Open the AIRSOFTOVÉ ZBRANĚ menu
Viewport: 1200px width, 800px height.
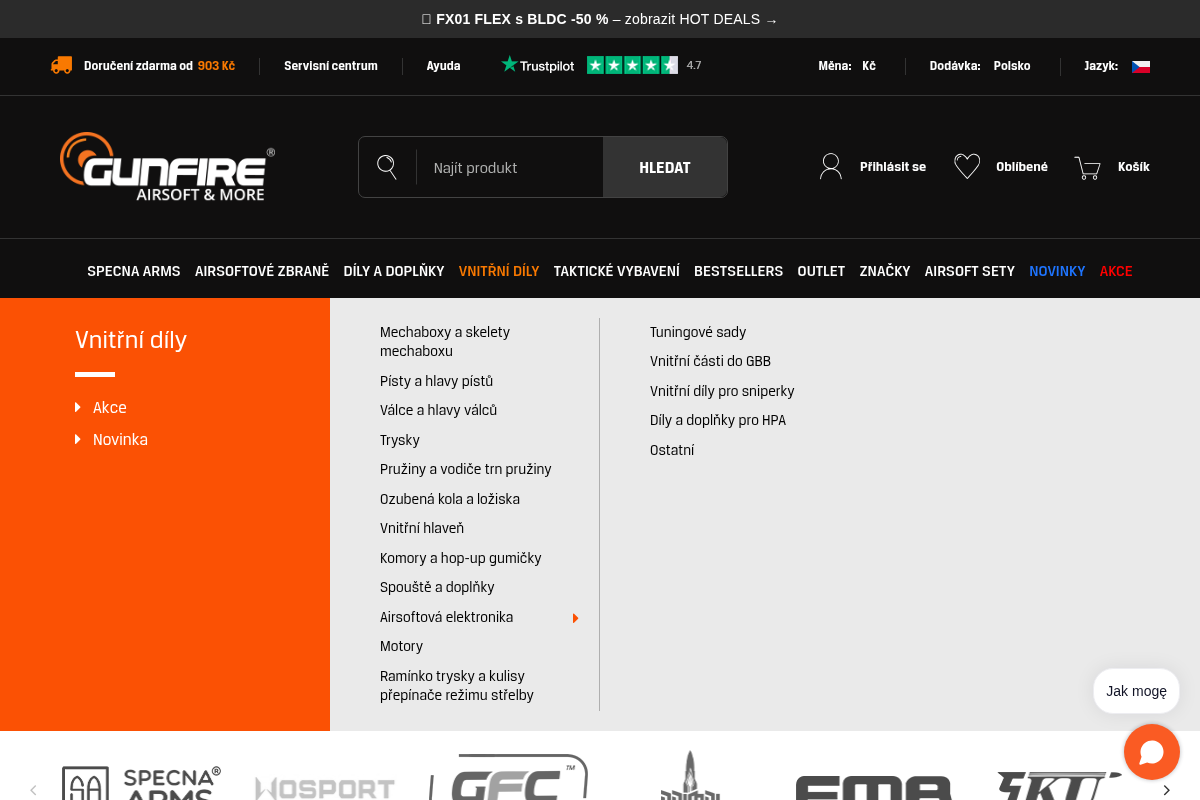pos(262,271)
